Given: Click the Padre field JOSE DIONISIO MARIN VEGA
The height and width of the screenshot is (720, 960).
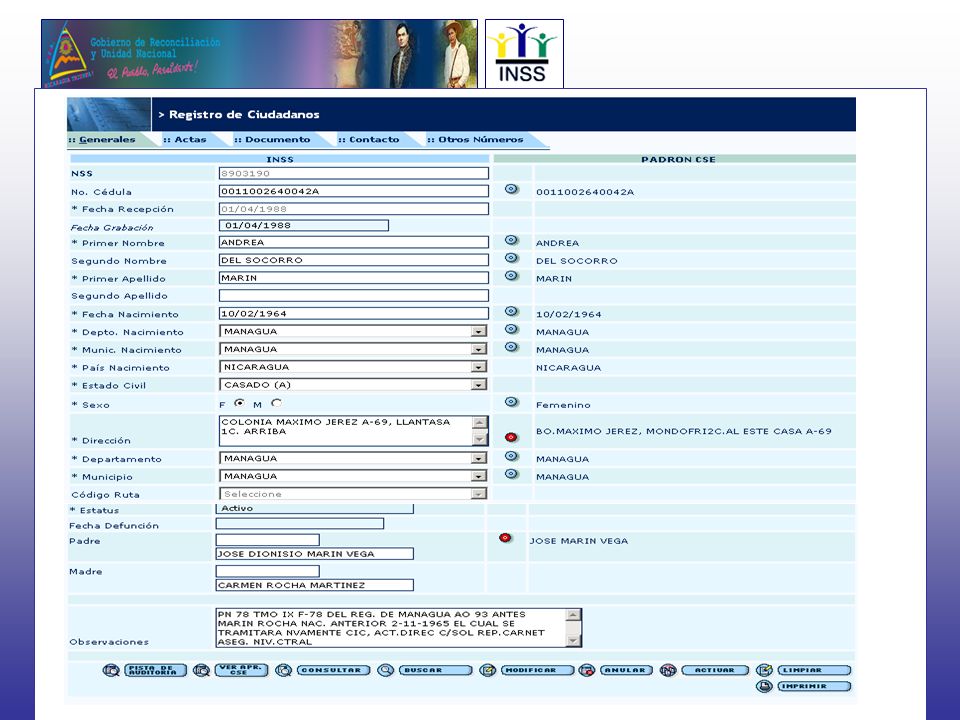Looking at the screenshot, I should [x=315, y=553].
